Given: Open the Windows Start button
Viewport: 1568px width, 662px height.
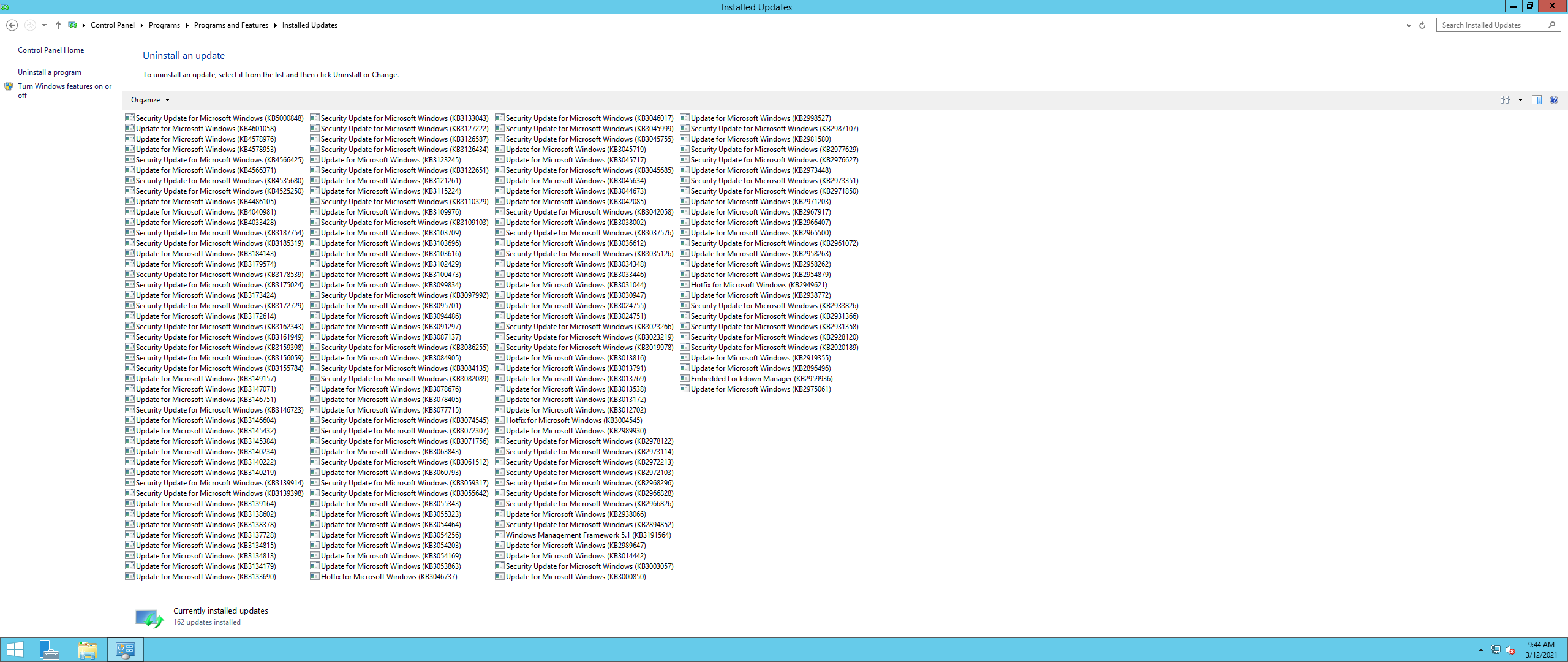Looking at the screenshot, I should [x=15, y=650].
